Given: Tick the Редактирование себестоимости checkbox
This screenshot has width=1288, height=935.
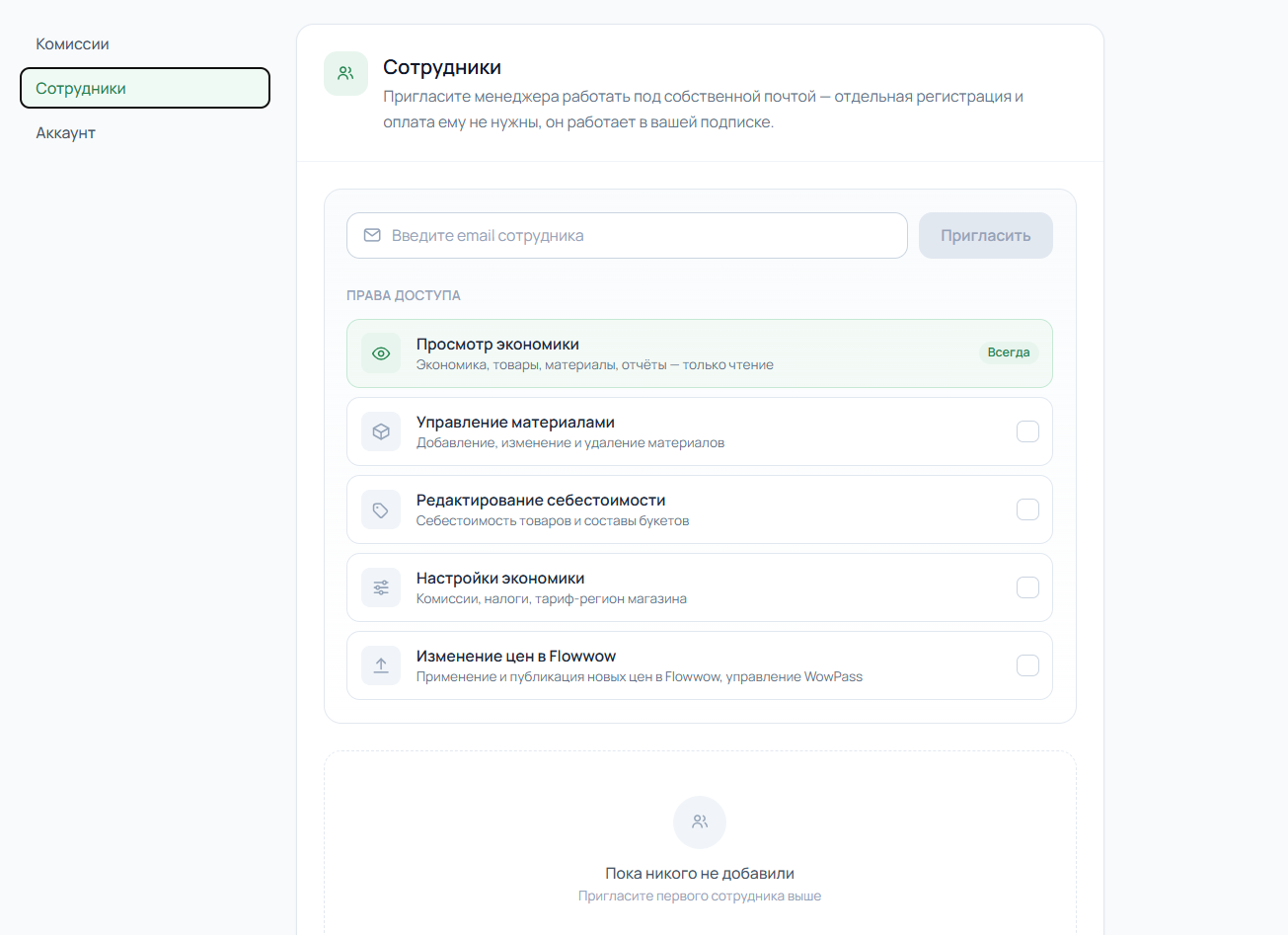Looking at the screenshot, I should click(1027, 509).
